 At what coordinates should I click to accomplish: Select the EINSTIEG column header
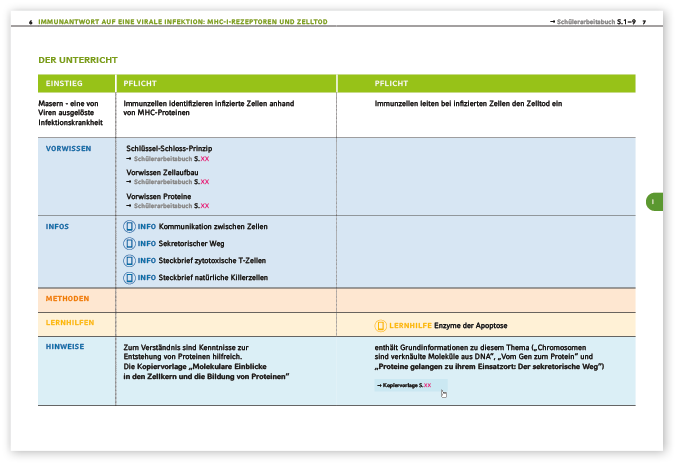point(57,83)
